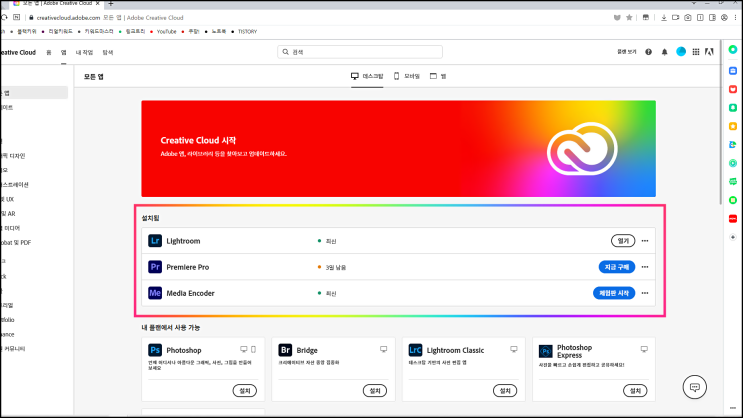Click the blue buy-now button for Premiere Pro
Viewport: 743px width, 418px height.
click(616, 267)
